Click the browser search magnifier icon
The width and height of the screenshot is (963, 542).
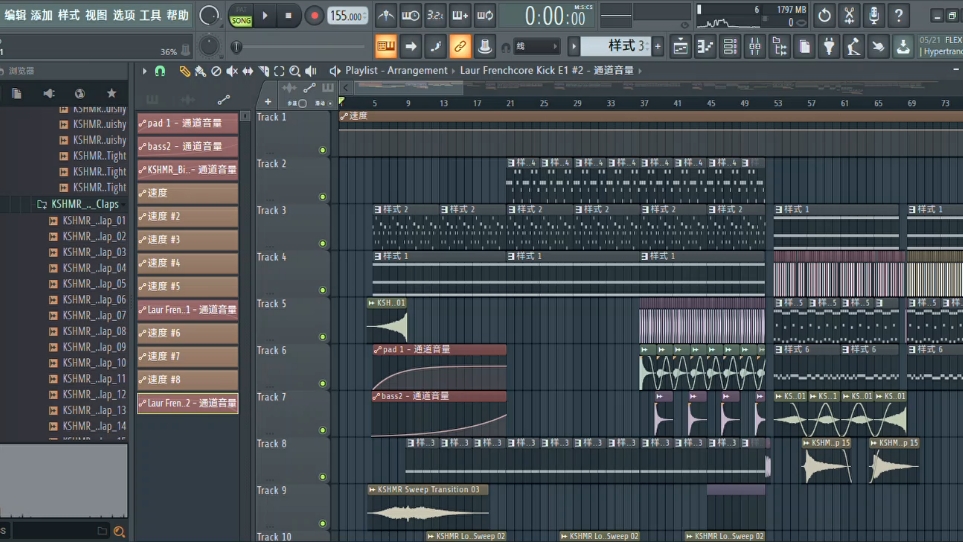pyautogui.click(x=119, y=532)
